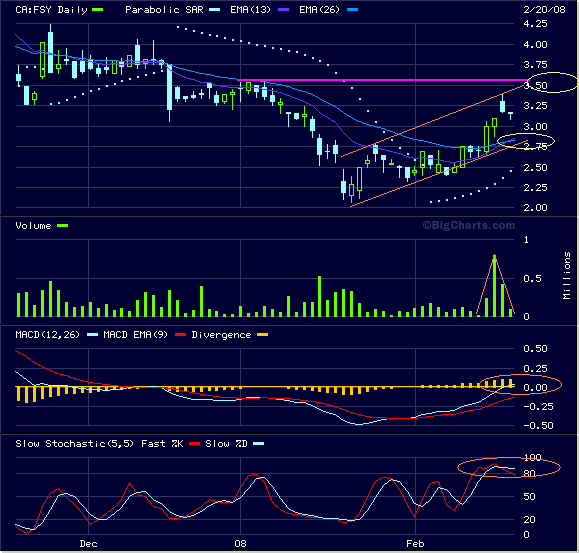Image resolution: width=579 pixels, height=553 pixels.
Task: Click the purple EMA(13) legend swatch
Action: click(x=283, y=10)
